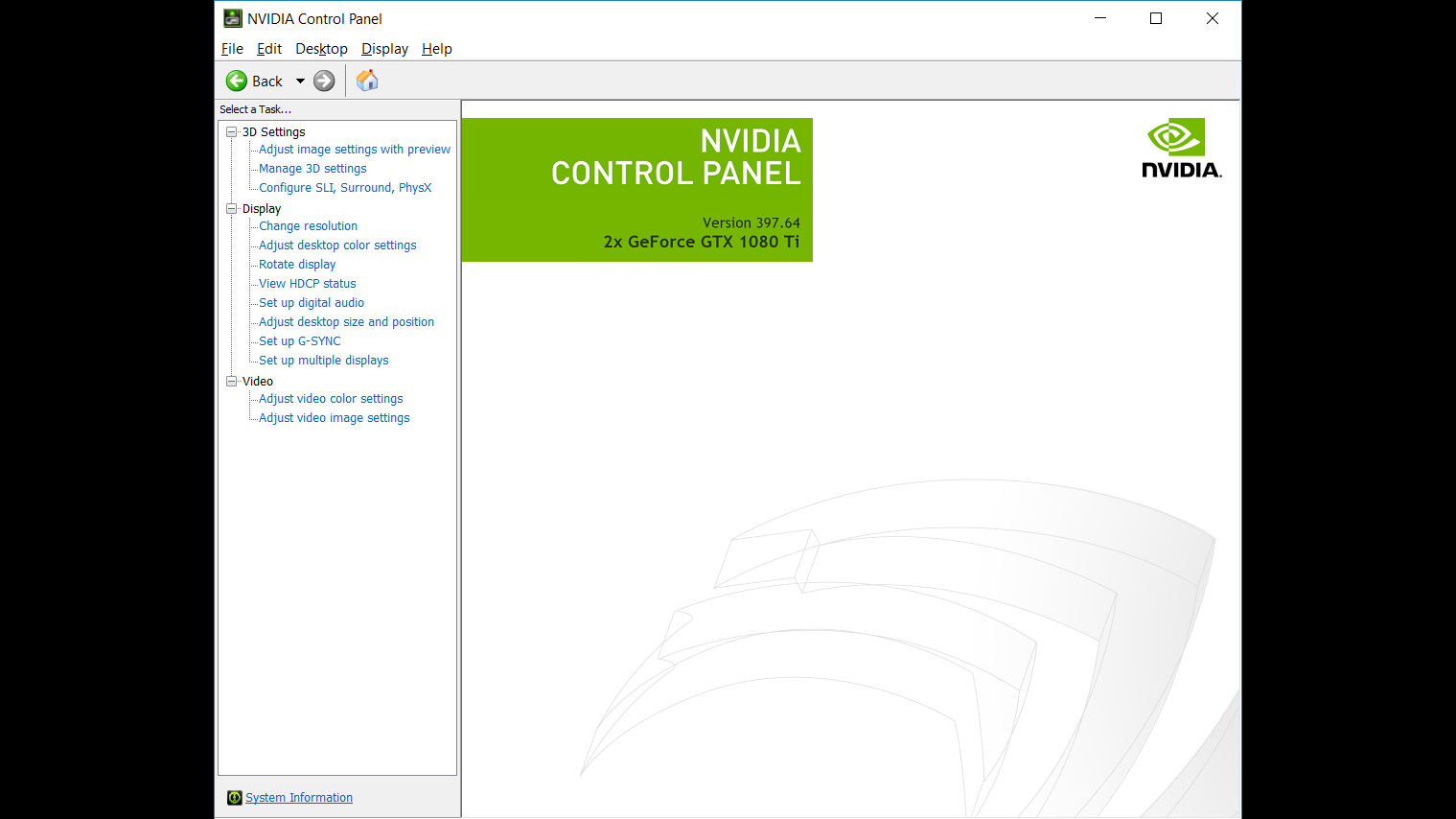Viewport: 1456px width, 819px height.
Task: Maximize the NVIDIA Control Panel window
Action: coord(1156,18)
